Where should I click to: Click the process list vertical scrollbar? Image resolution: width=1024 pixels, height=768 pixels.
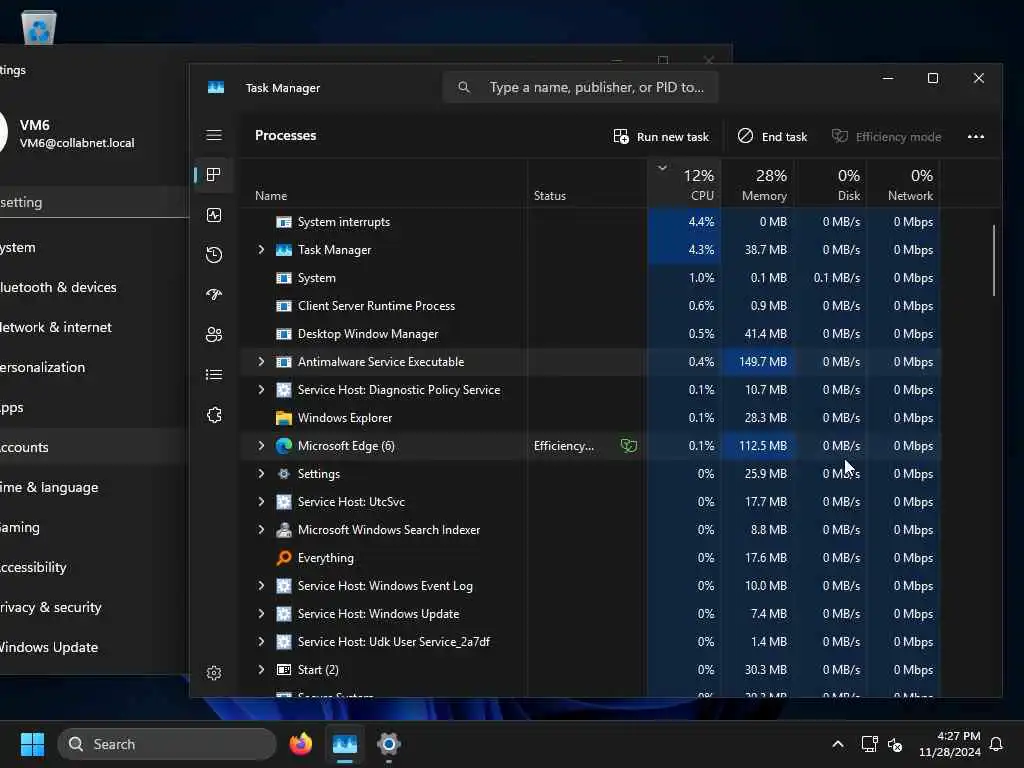point(994,260)
